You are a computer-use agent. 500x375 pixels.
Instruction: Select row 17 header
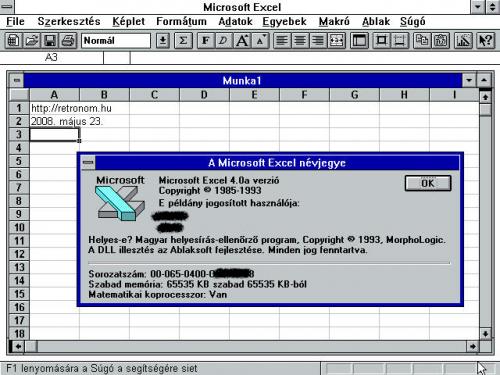tap(19, 320)
